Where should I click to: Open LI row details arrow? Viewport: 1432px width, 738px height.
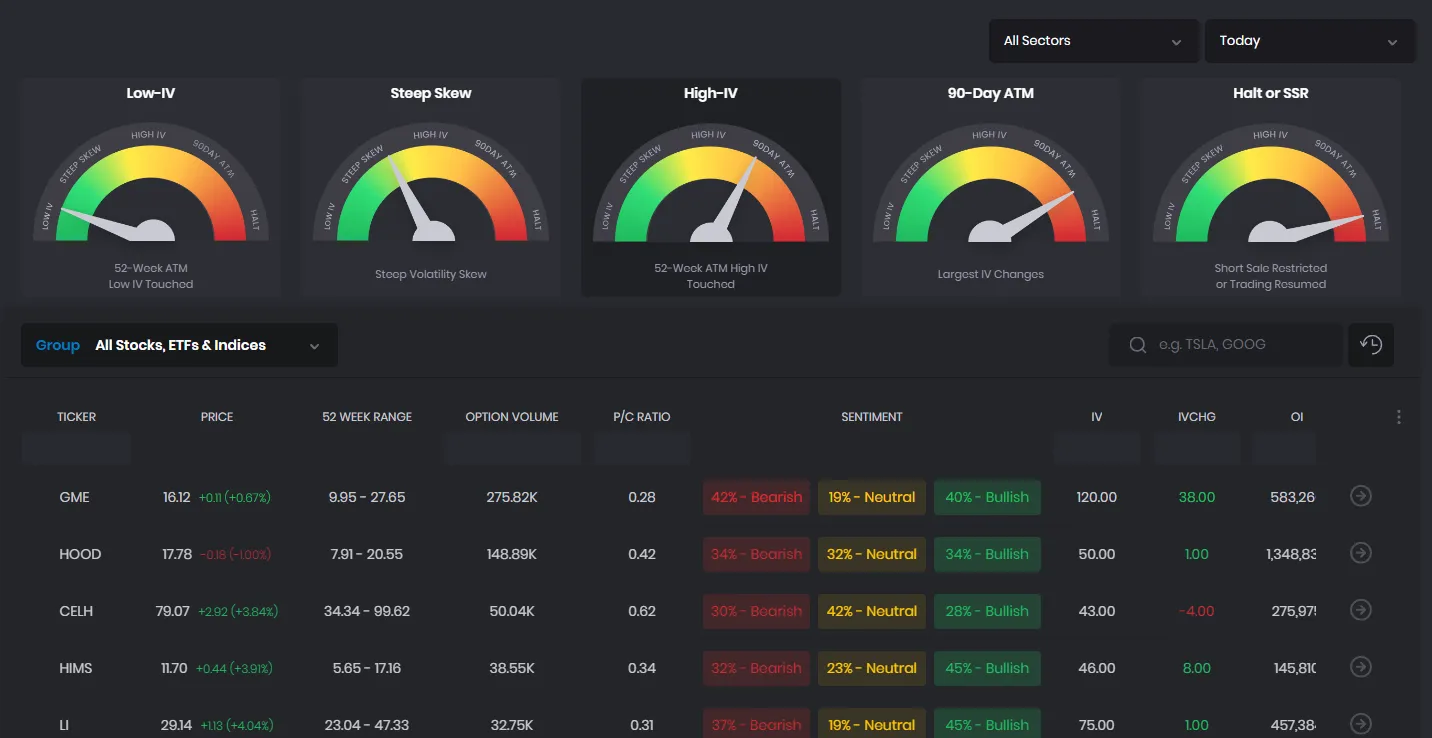[1360, 724]
